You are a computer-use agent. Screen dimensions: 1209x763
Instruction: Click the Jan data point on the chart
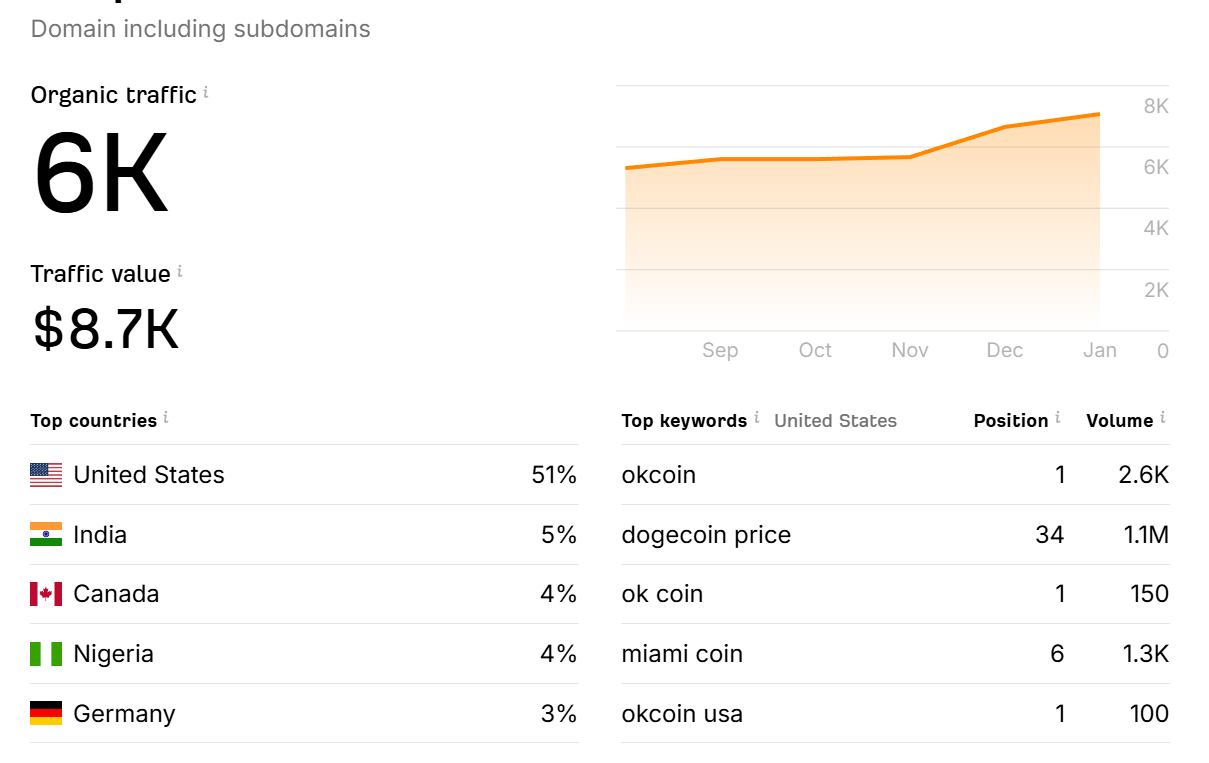pos(1099,114)
